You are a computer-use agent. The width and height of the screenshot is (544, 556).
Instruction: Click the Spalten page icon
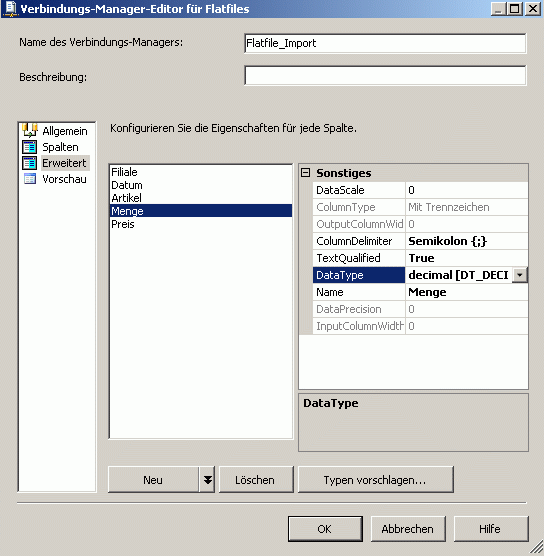30,147
